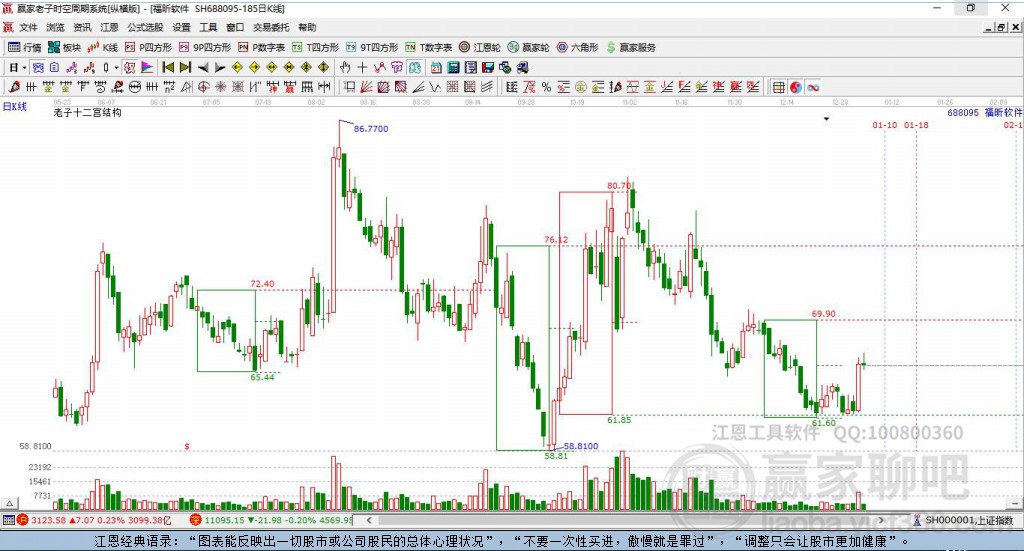Click the 01-18 date marker
Viewport: 1024px width, 551px height.
point(916,125)
